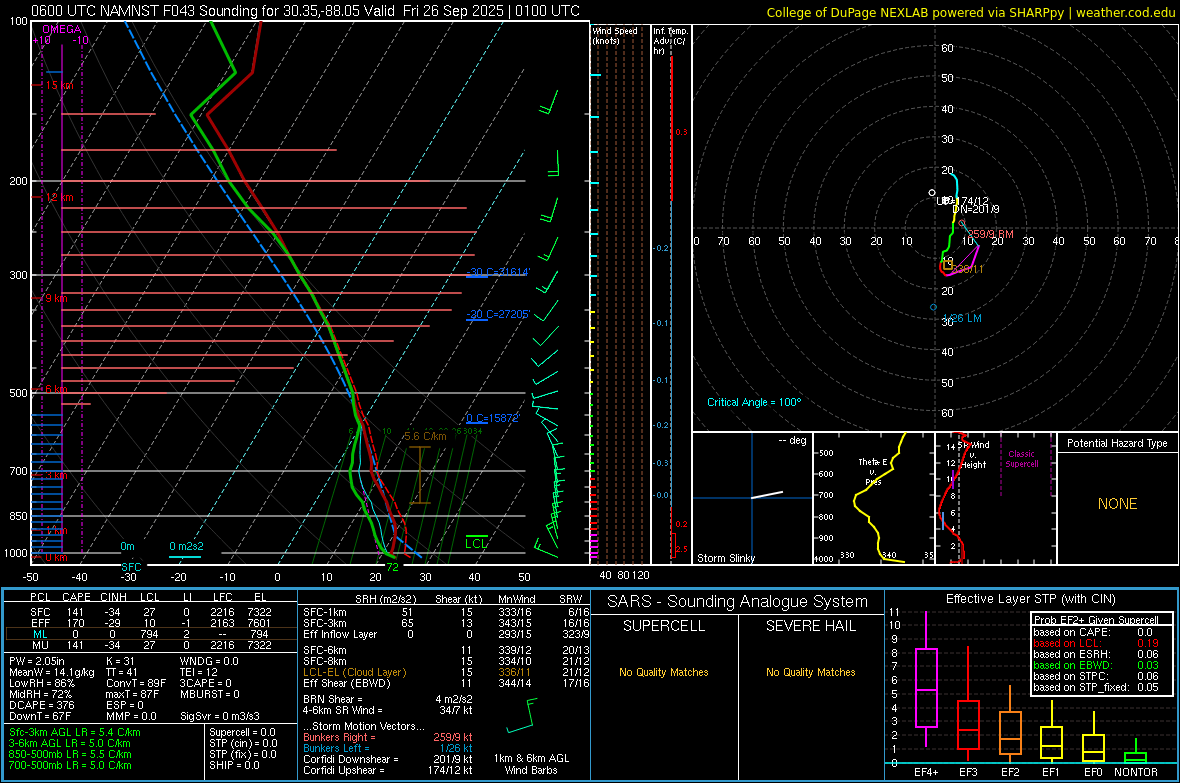Viewport: 1180px width, 783px height.
Task: Click the Eff Inflow Layer row
Action: [446, 634]
